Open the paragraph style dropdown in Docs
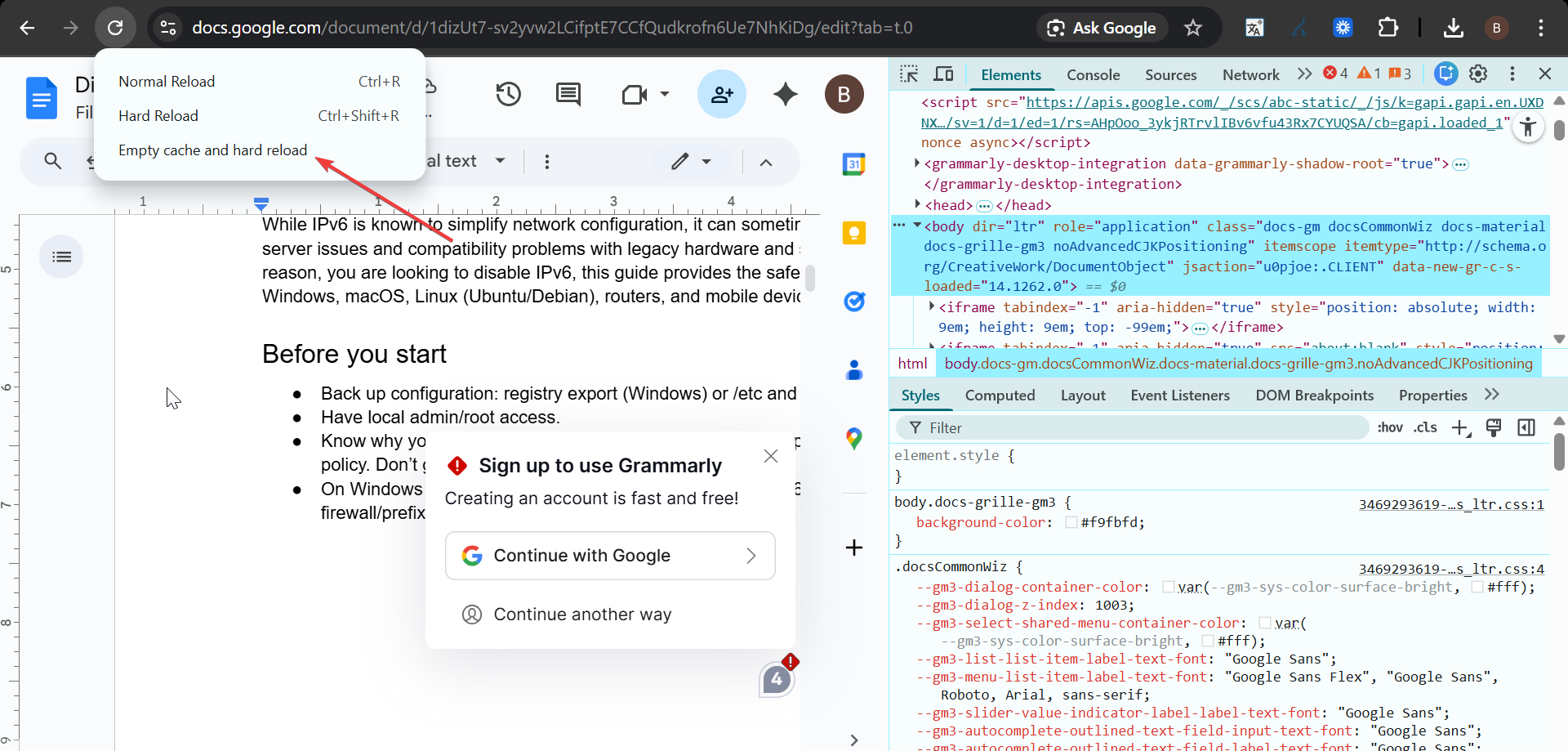1568x751 pixels. pos(500,161)
